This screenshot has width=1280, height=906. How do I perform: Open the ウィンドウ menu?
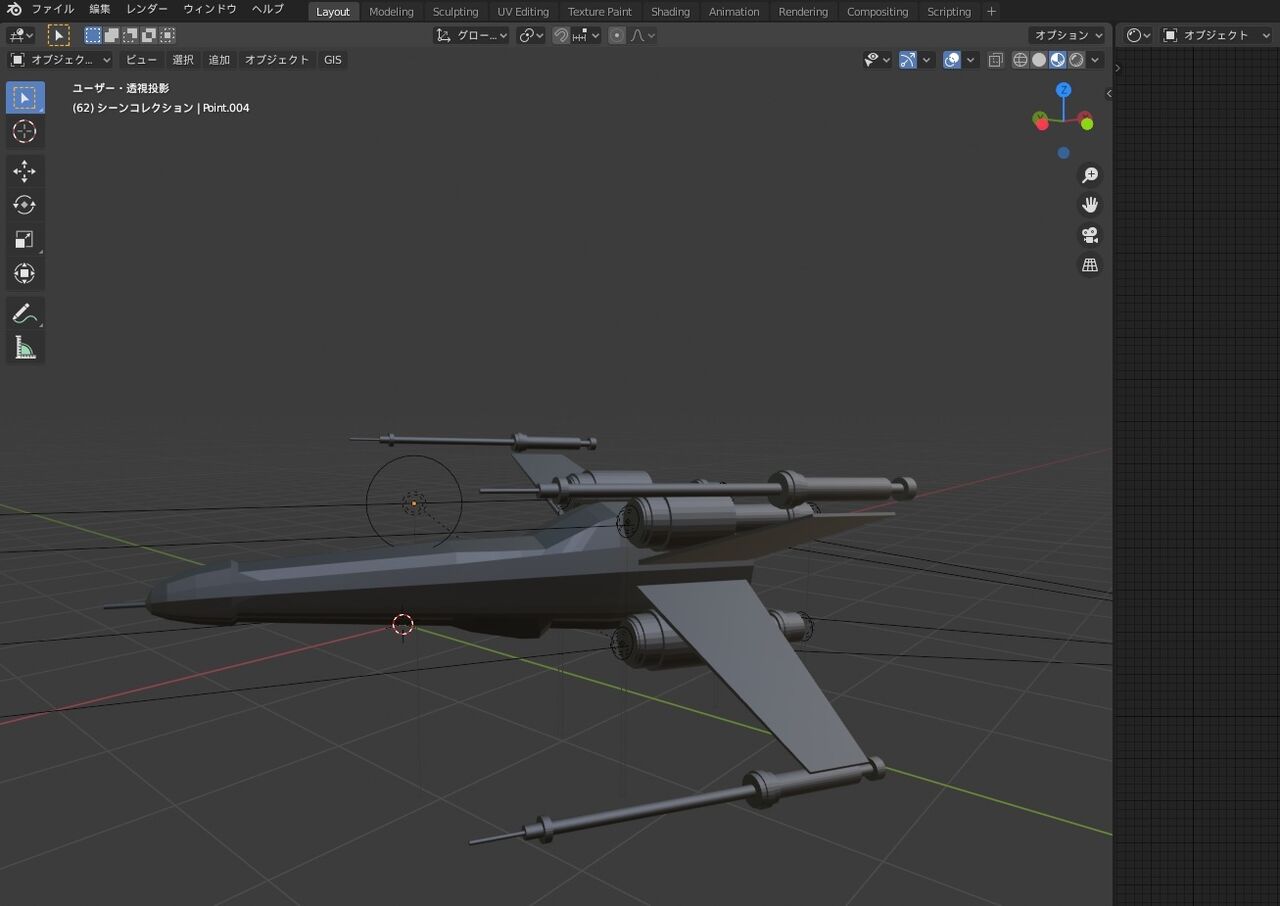pos(210,10)
